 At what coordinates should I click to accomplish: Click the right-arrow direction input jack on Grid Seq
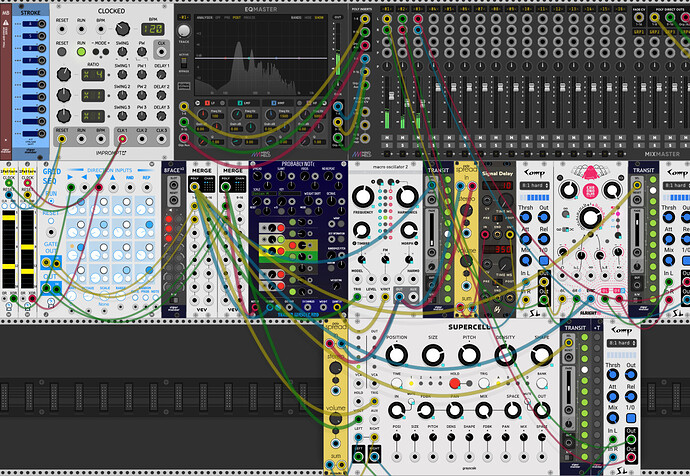tap(70, 188)
